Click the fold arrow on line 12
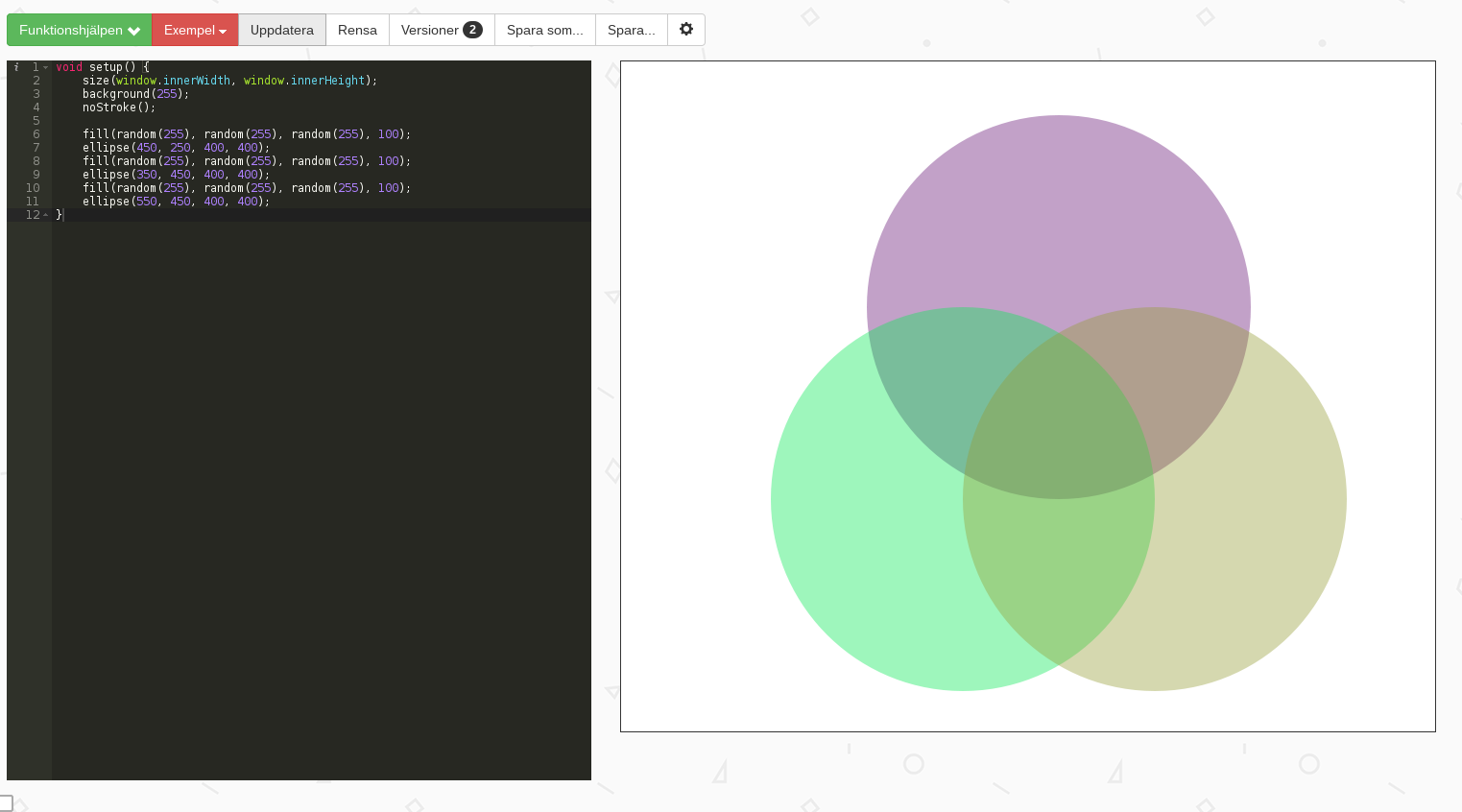The image size is (1462, 812). click(45, 215)
